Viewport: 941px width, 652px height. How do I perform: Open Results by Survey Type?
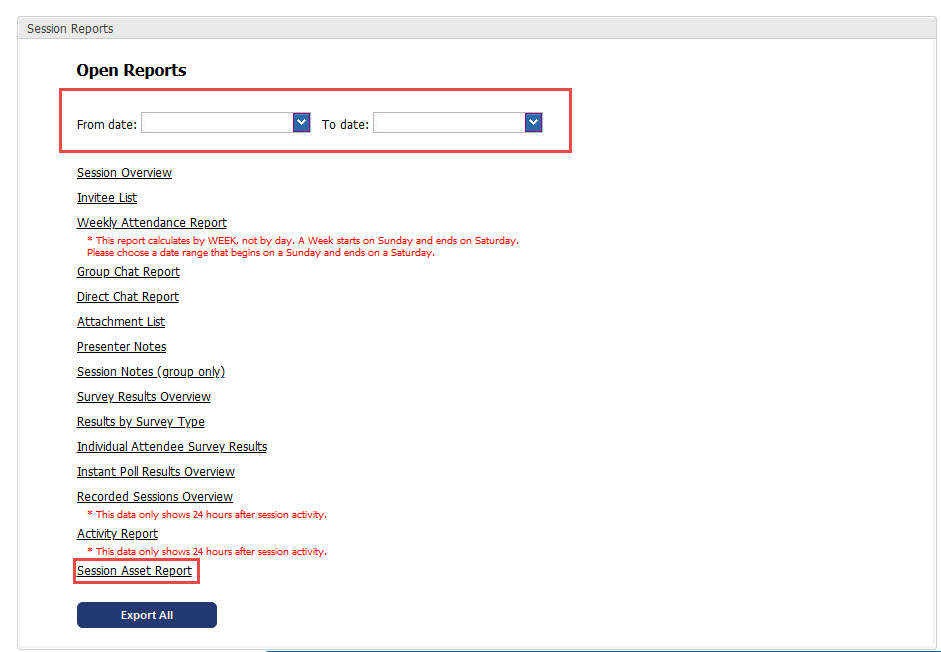click(x=141, y=422)
